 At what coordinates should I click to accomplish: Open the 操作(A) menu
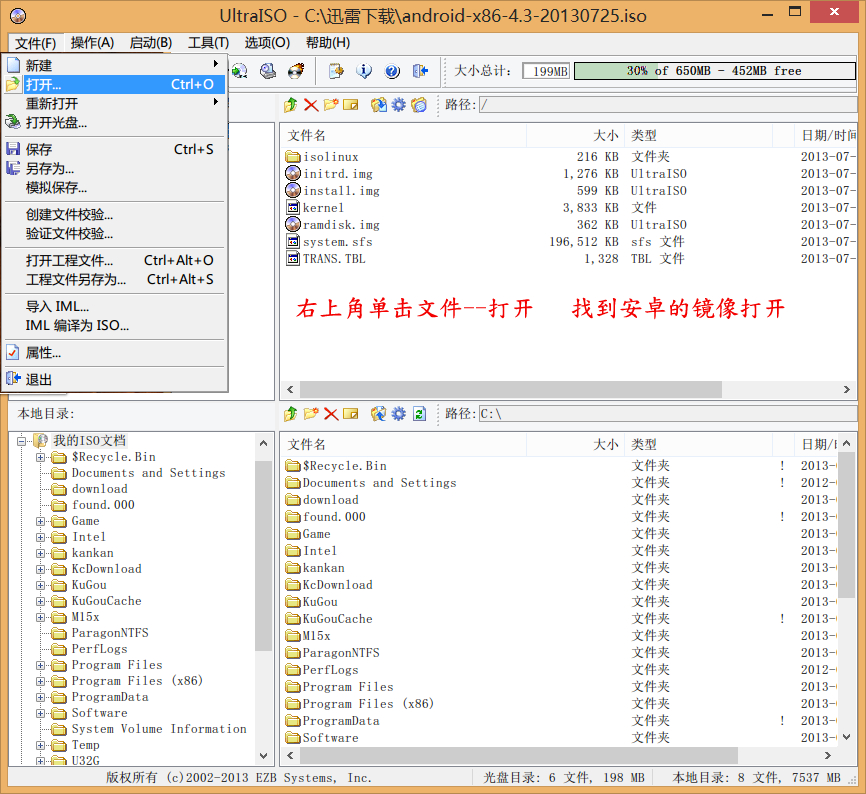click(x=92, y=43)
